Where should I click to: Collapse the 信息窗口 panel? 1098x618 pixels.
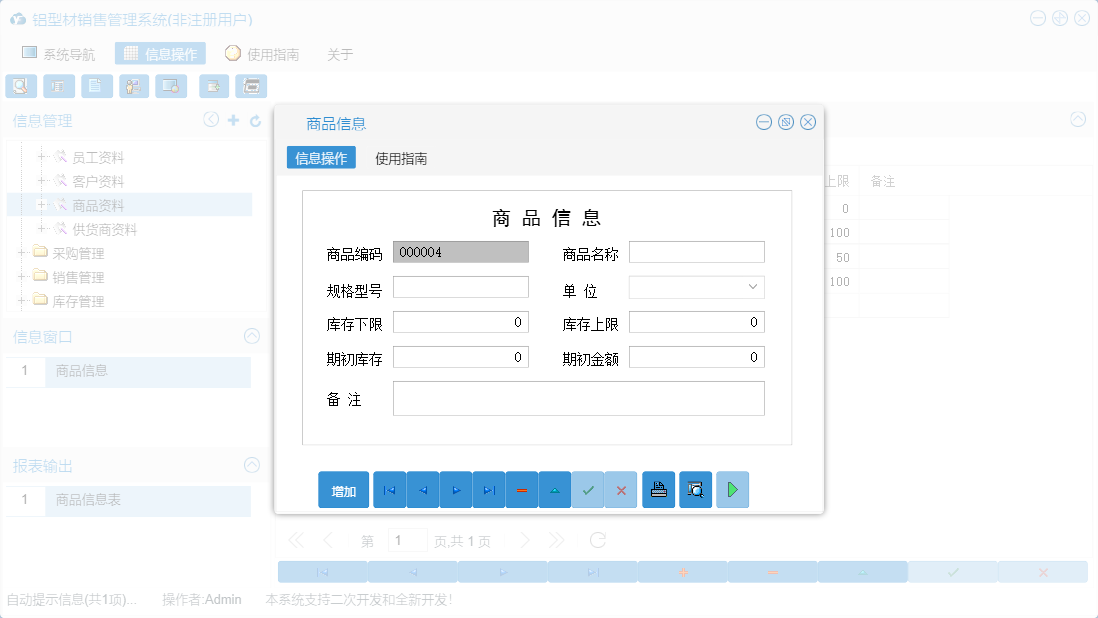coord(251,337)
